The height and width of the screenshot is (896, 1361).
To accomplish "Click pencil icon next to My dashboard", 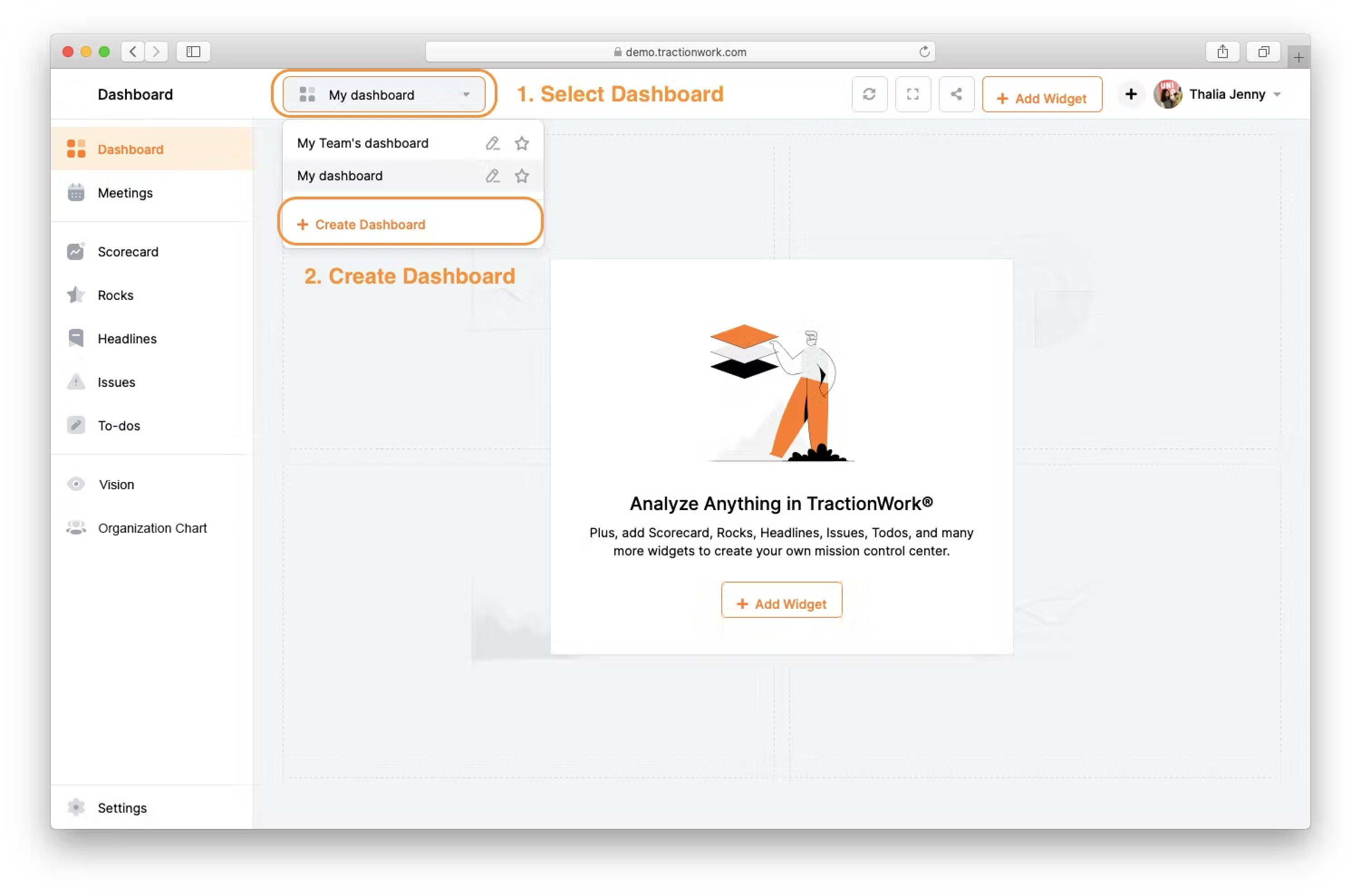I will (492, 176).
